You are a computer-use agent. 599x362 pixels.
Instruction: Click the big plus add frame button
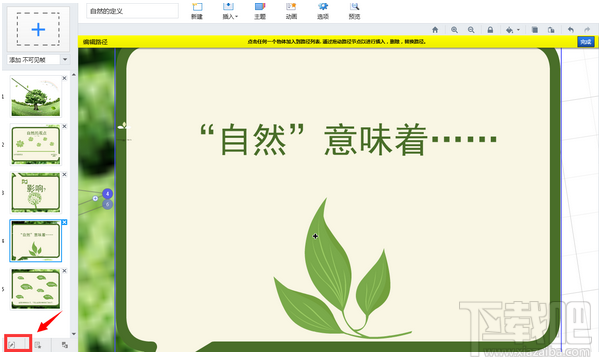coord(38,29)
